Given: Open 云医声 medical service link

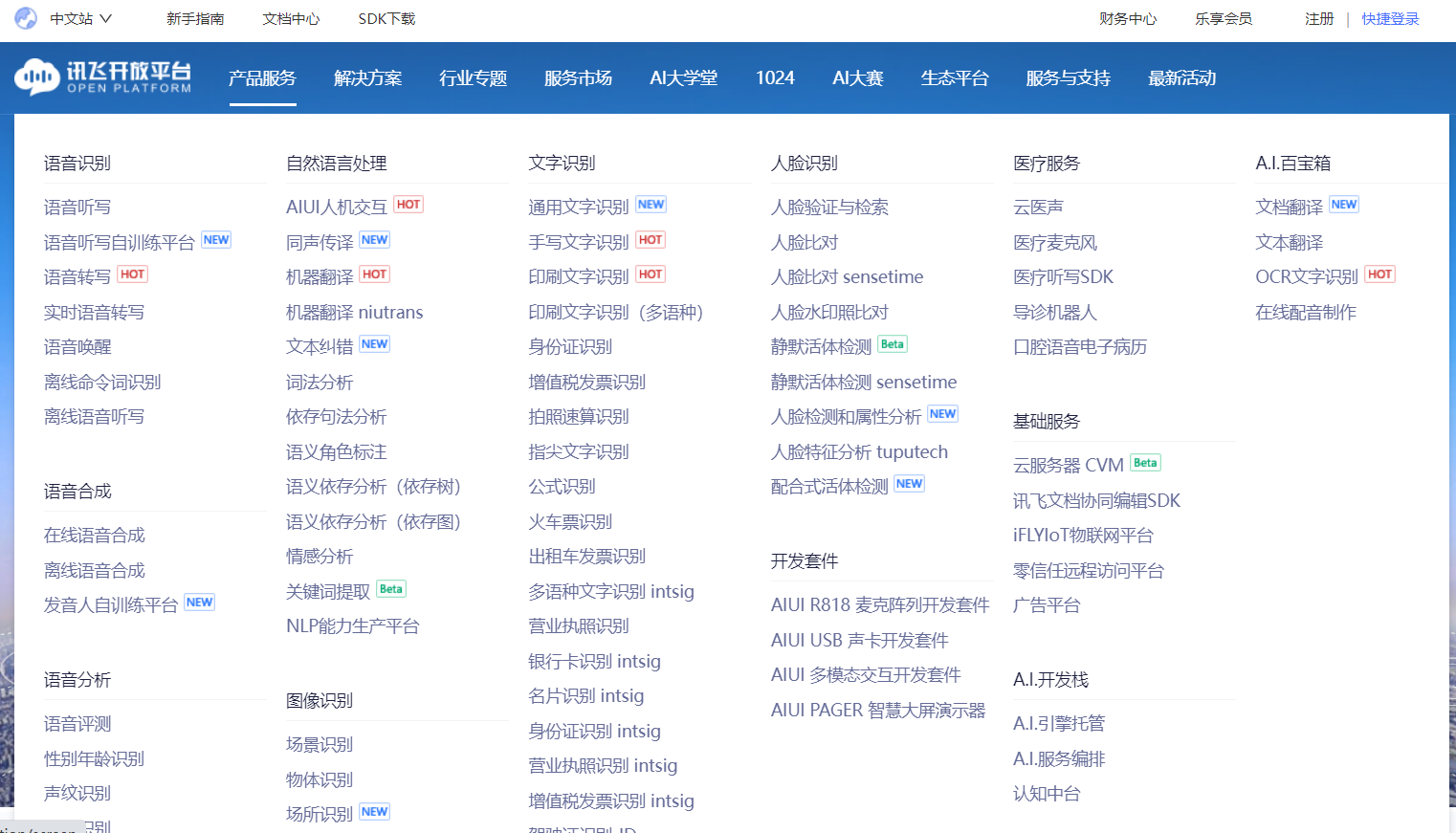Looking at the screenshot, I should [1038, 207].
